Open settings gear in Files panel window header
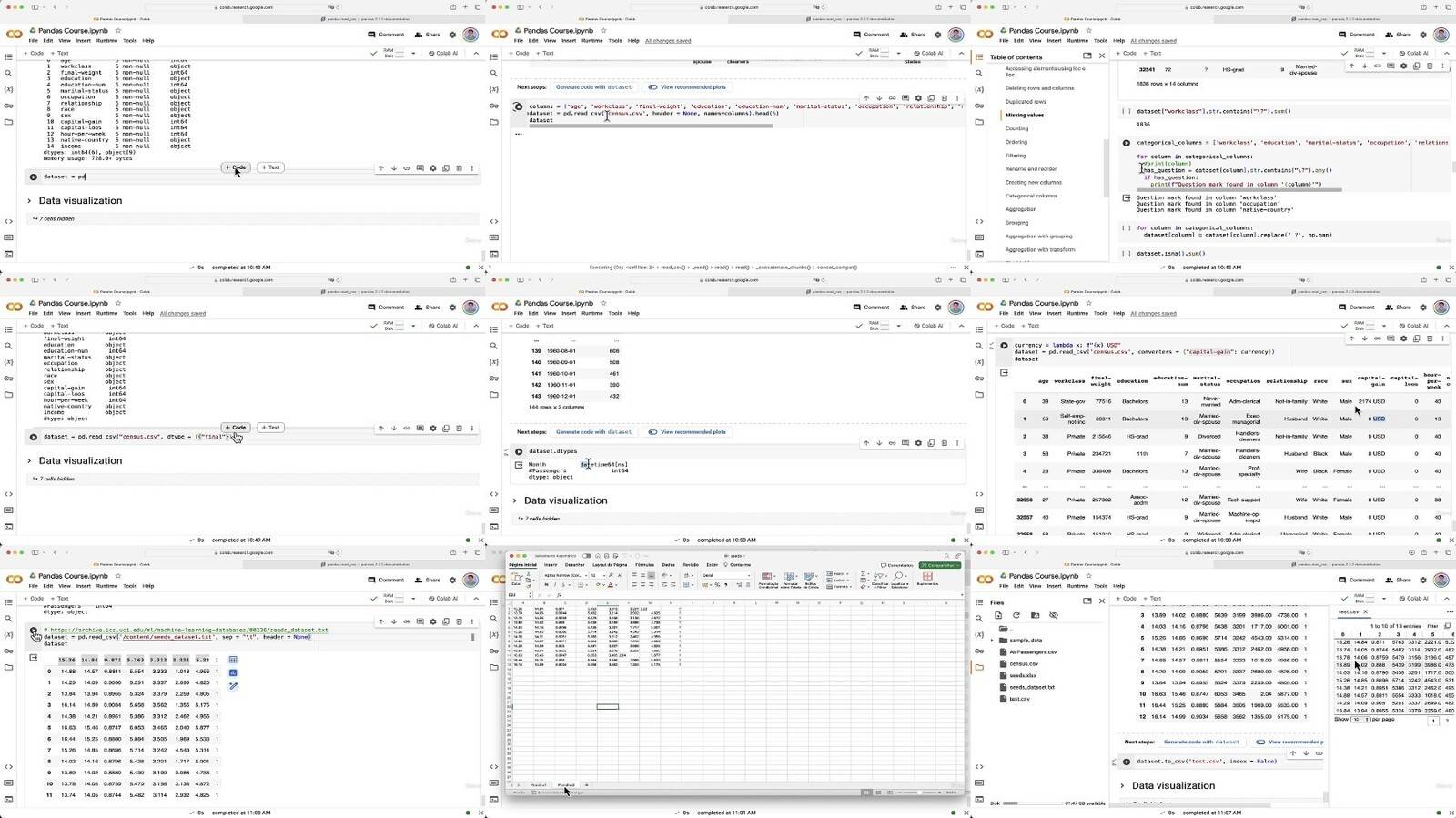Image resolution: width=1456 pixels, height=818 pixels. (1423, 581)
